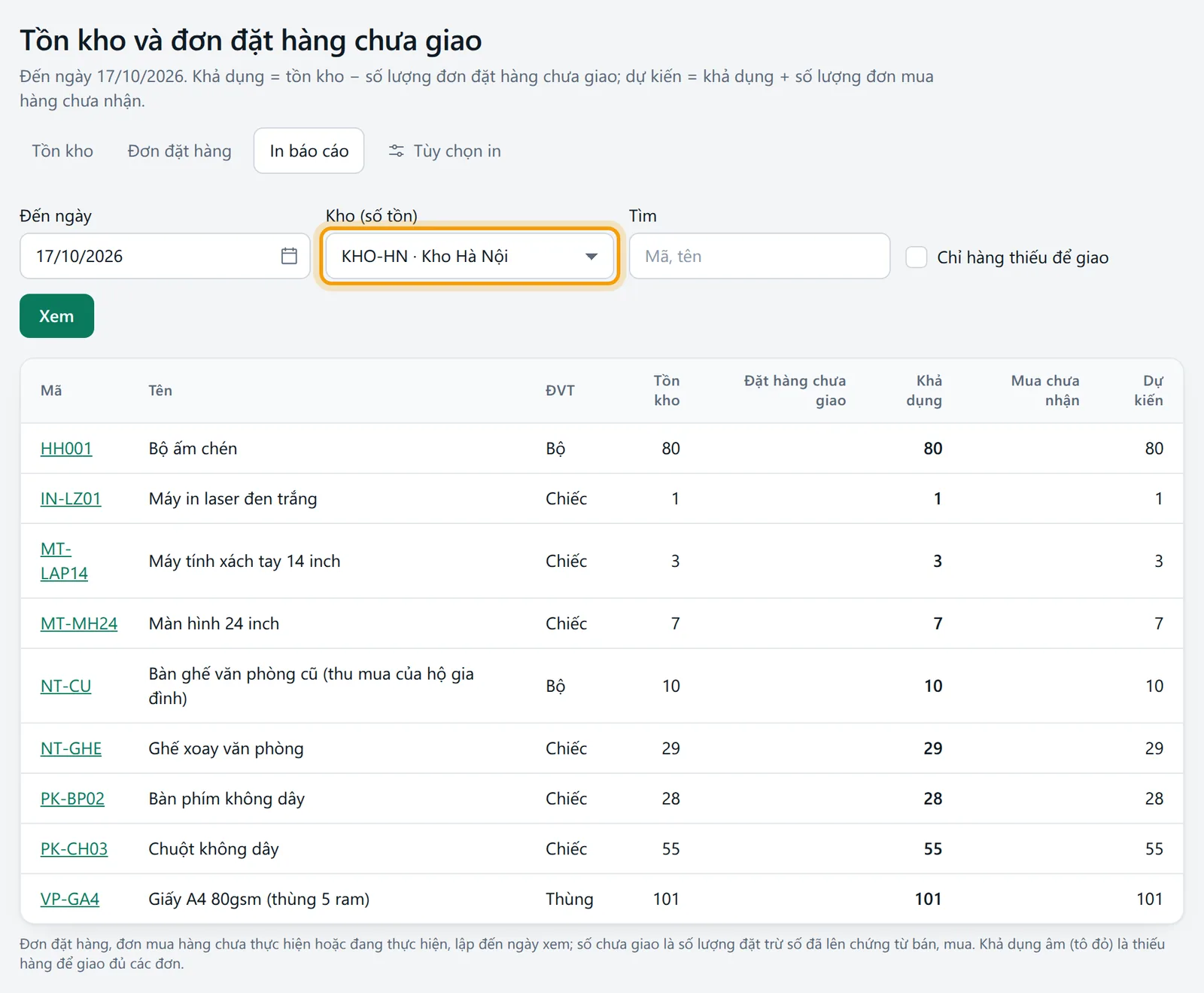
Task: Click the 'Tồn kho' column header
Action: [666, 391]
